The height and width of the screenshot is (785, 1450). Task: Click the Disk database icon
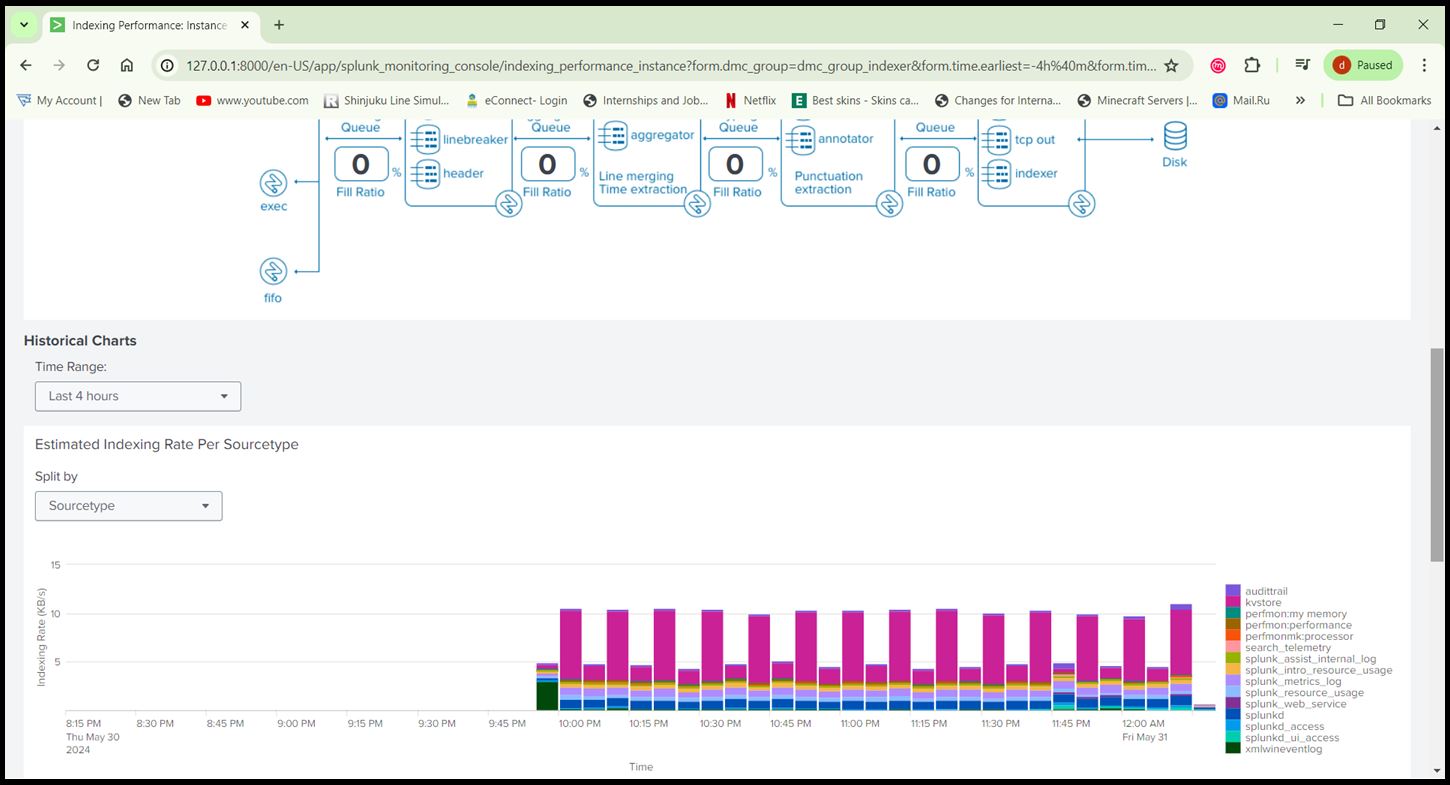1174,136
